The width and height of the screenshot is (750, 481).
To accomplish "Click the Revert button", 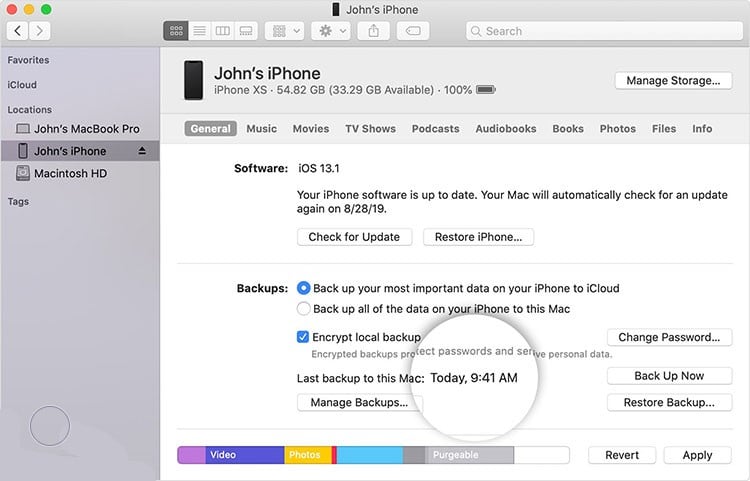I will point(622,455).
